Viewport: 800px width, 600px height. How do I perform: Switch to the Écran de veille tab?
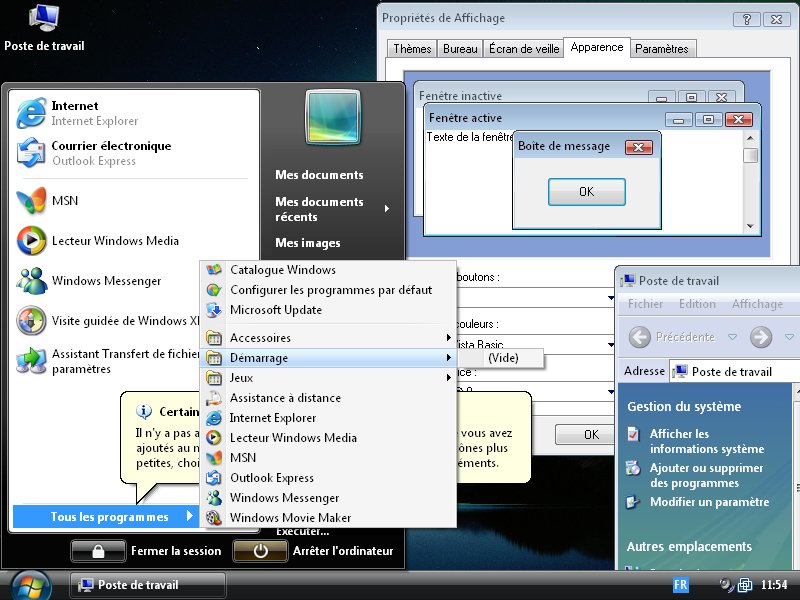(x=524, y=49)
